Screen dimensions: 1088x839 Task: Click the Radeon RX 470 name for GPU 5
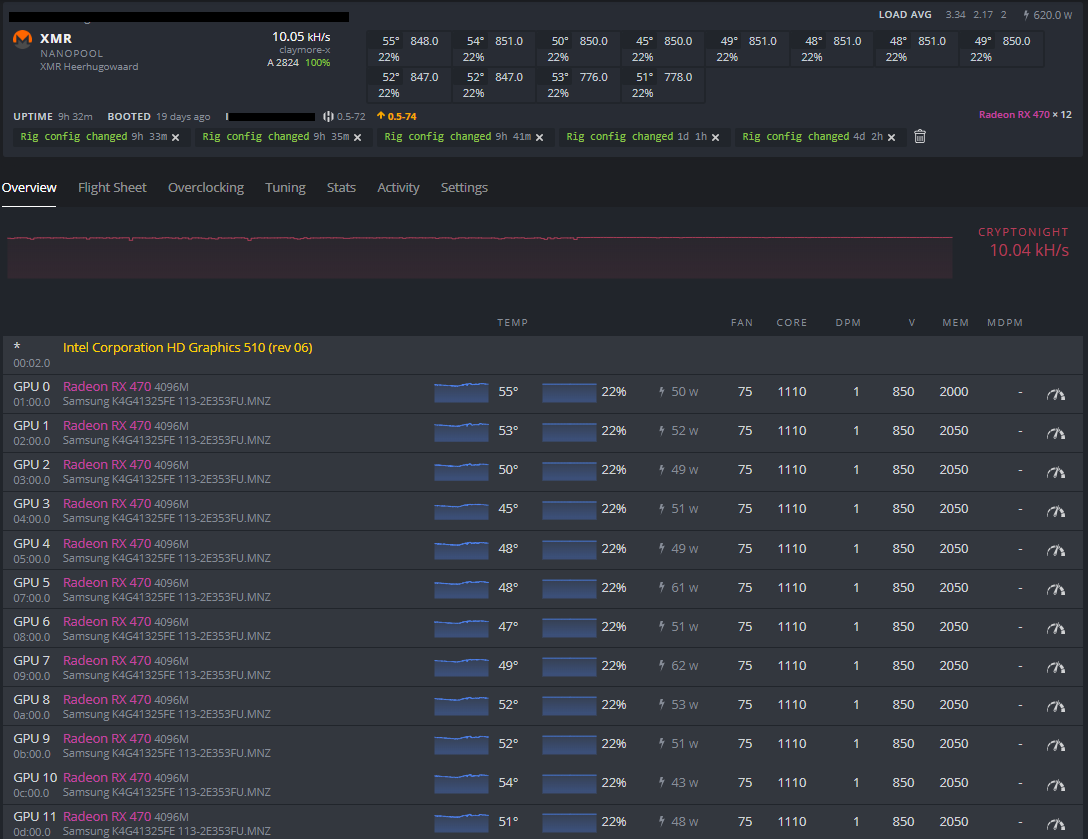tap(107, 582)
